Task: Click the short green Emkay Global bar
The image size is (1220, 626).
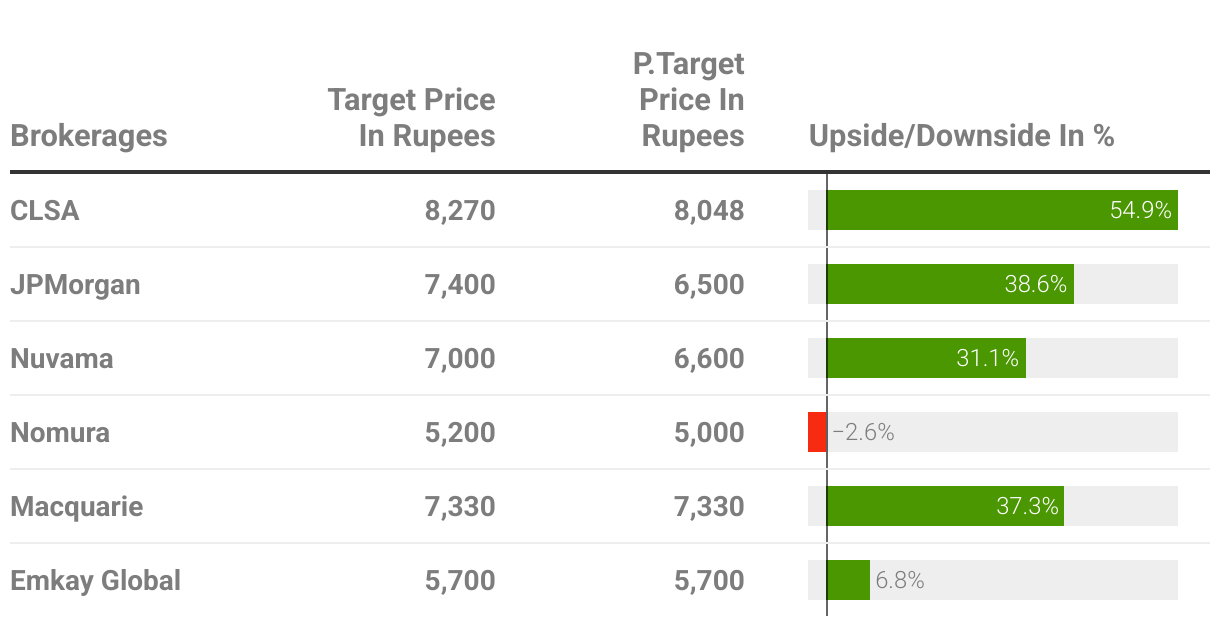Action: [x=849, y=581]
